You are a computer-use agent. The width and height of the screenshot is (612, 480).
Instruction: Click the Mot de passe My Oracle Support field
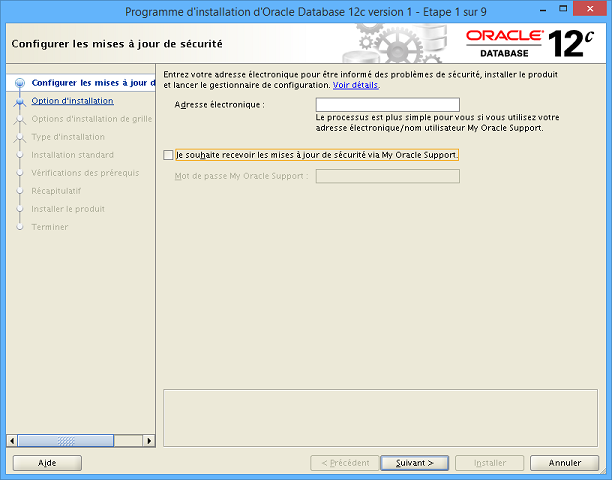point(388,176)
